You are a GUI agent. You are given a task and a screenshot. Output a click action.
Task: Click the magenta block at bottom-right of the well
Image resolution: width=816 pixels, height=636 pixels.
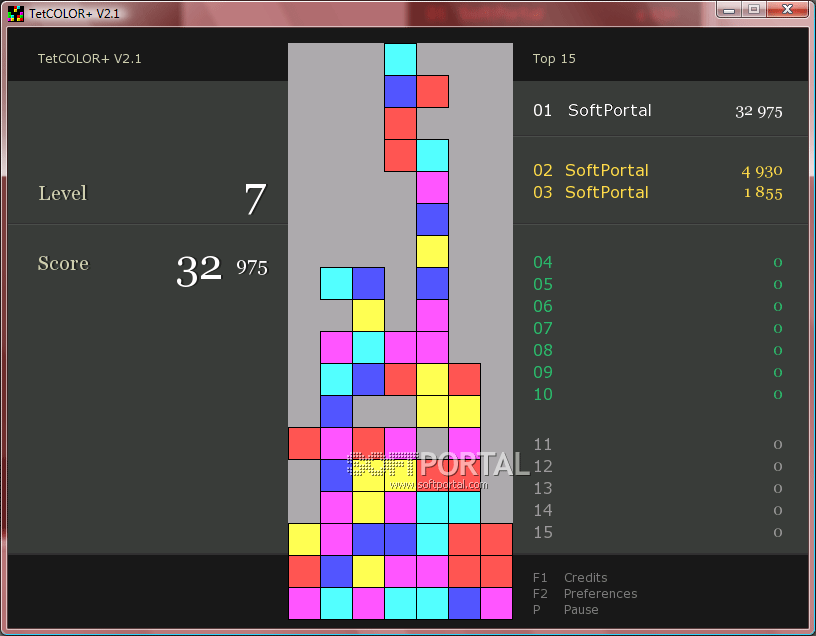(x=496, y=603)
